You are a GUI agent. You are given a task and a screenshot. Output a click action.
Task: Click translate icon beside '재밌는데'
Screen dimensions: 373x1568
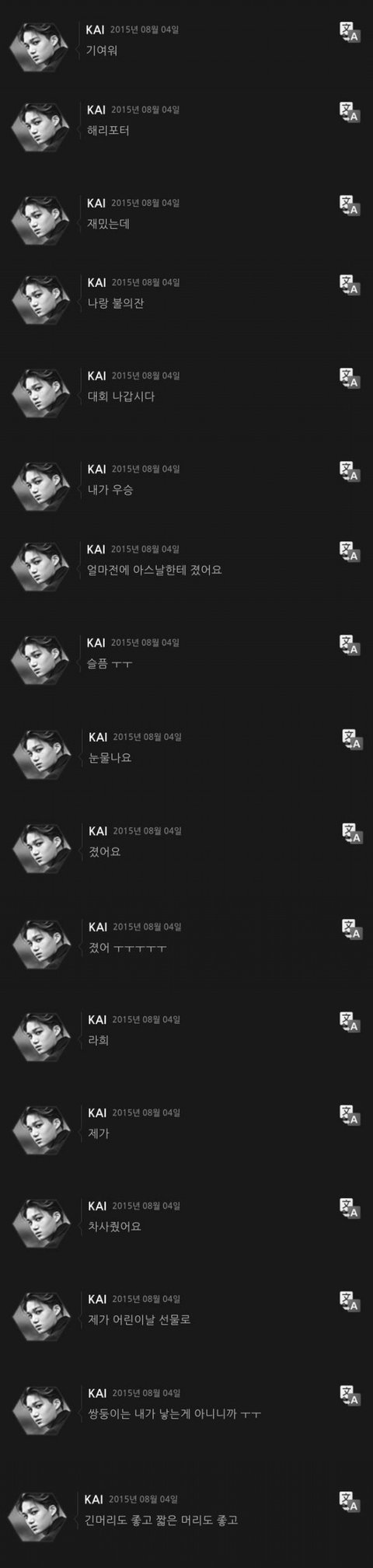point(350,205)
